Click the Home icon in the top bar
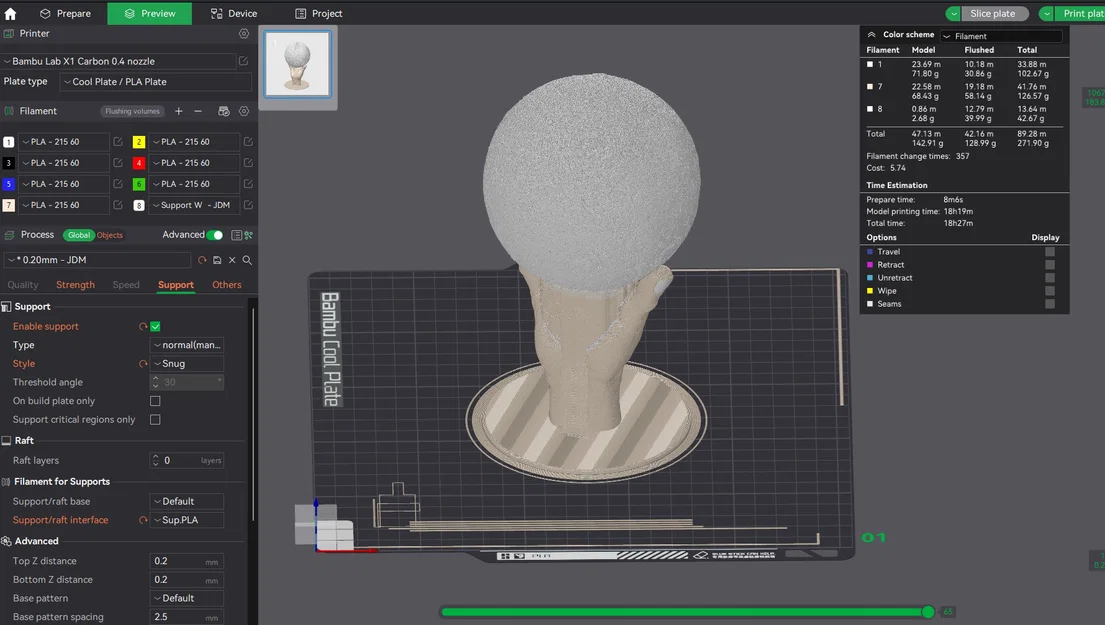Screen dimensions: 1105x625 [11, 14]
